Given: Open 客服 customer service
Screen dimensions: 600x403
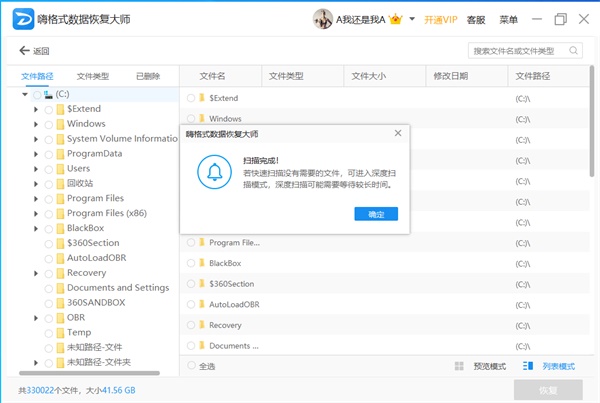Looking at the screenshot, I should 476,20.
